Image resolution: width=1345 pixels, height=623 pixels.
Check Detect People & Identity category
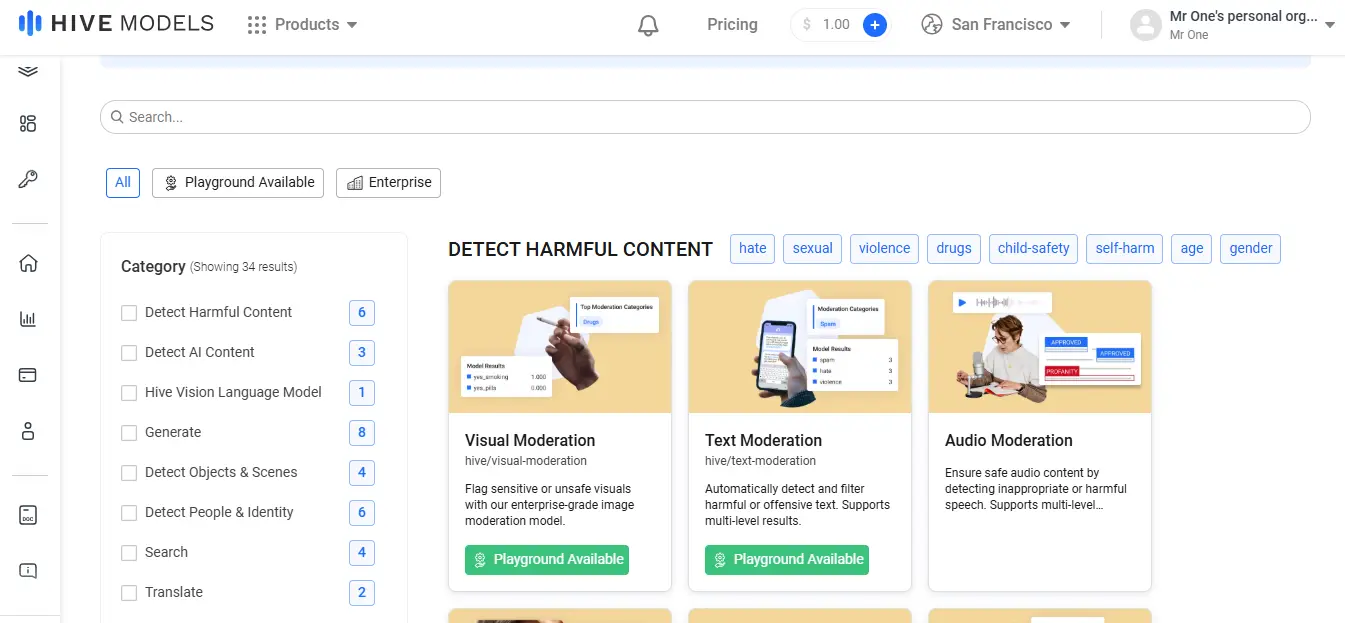coord(129,513)
